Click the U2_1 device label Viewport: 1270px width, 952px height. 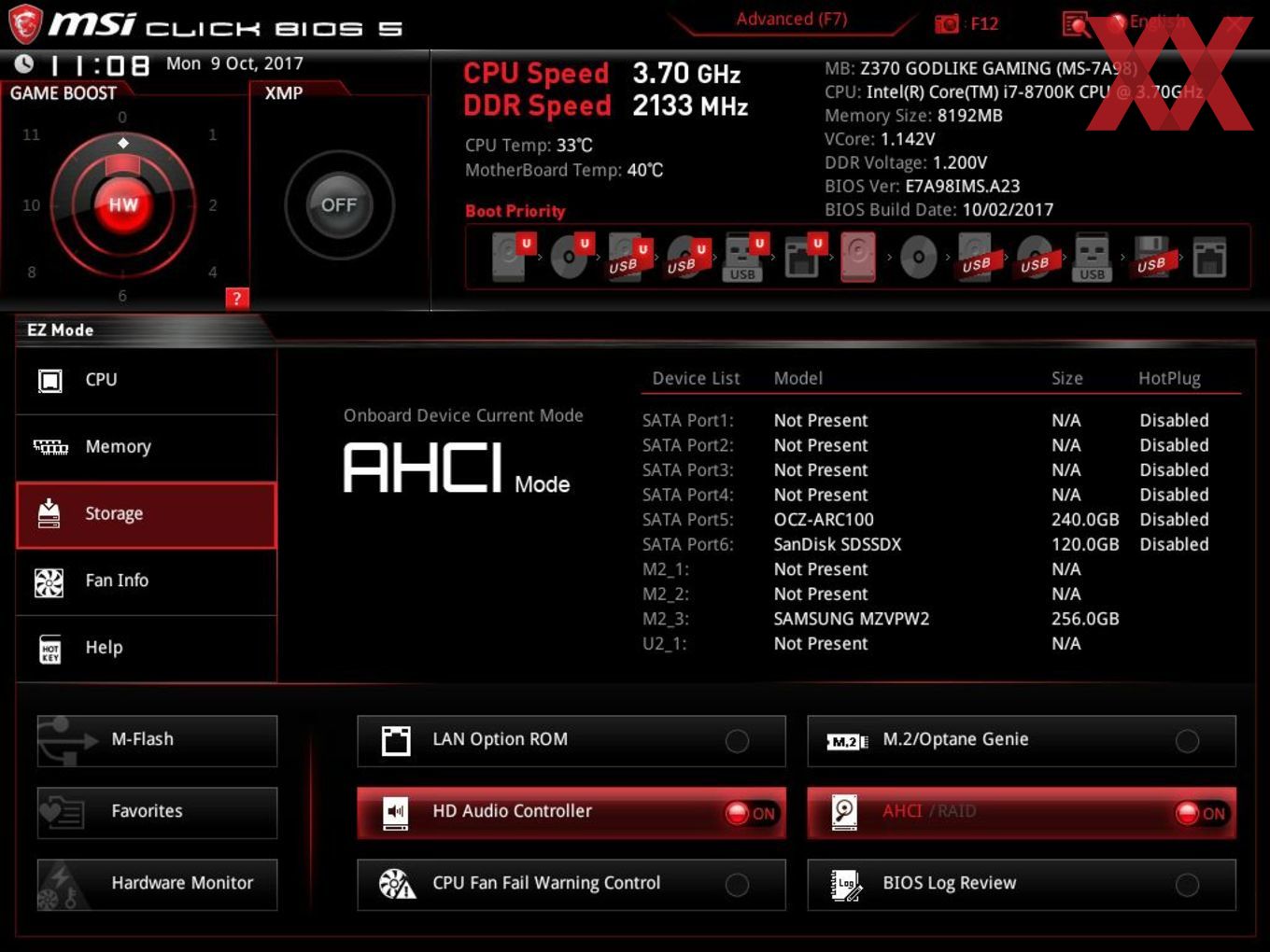pyautogui.click(x=665, y=644)
